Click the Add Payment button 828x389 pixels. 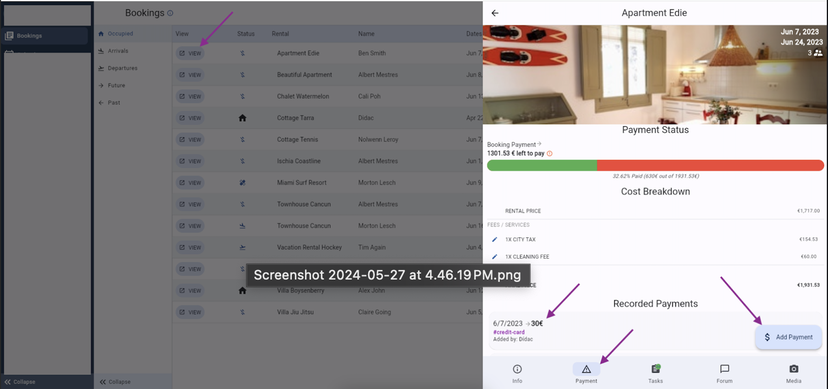coord(788,337)
